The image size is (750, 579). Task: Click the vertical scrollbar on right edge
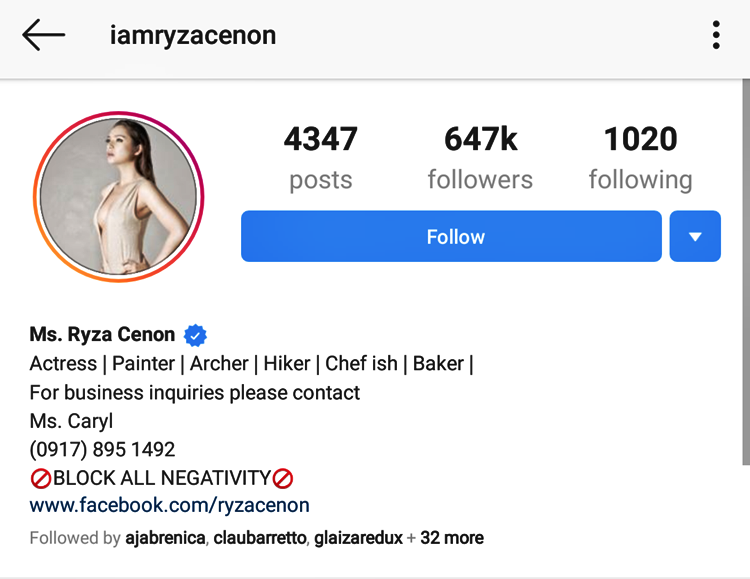746,272
